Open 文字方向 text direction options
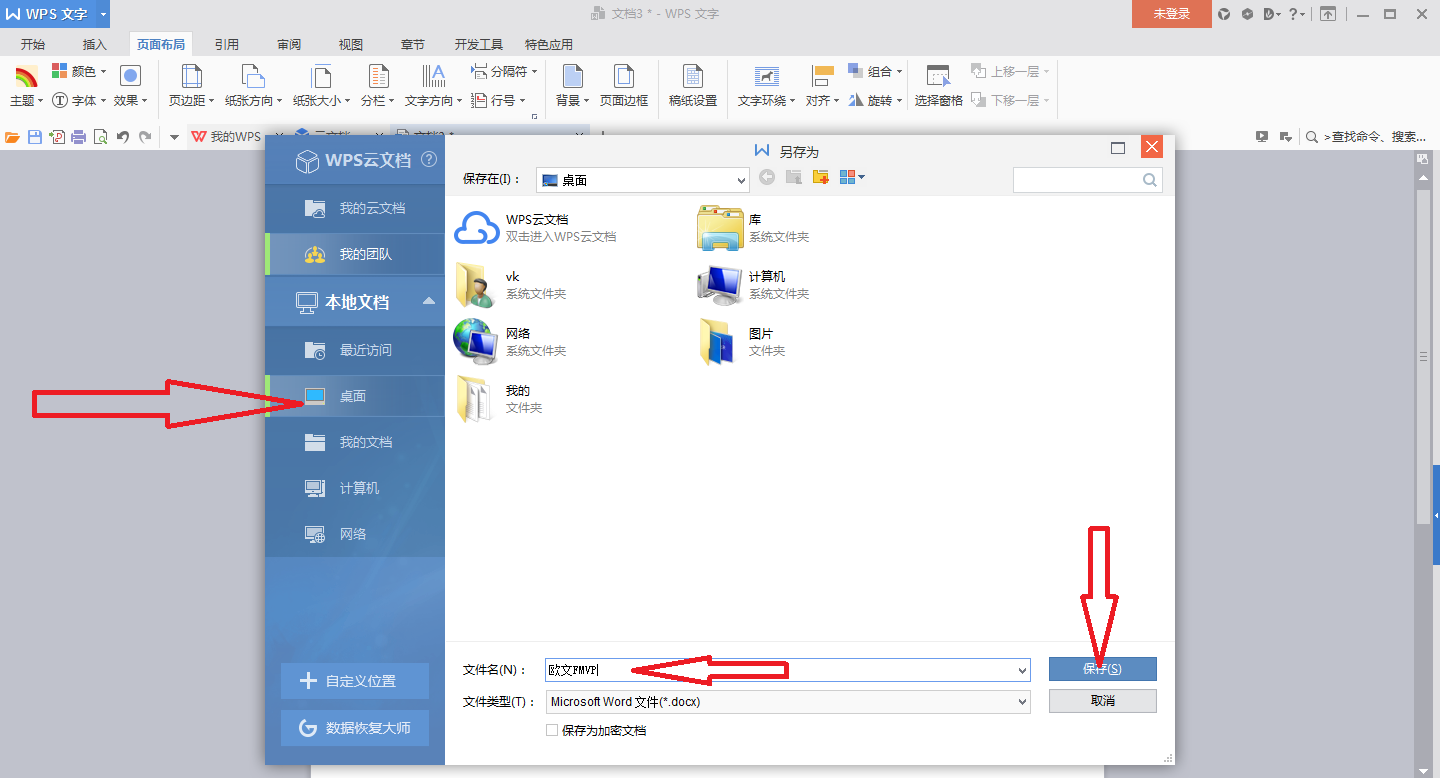1440x778 pixels. [433, 87]
